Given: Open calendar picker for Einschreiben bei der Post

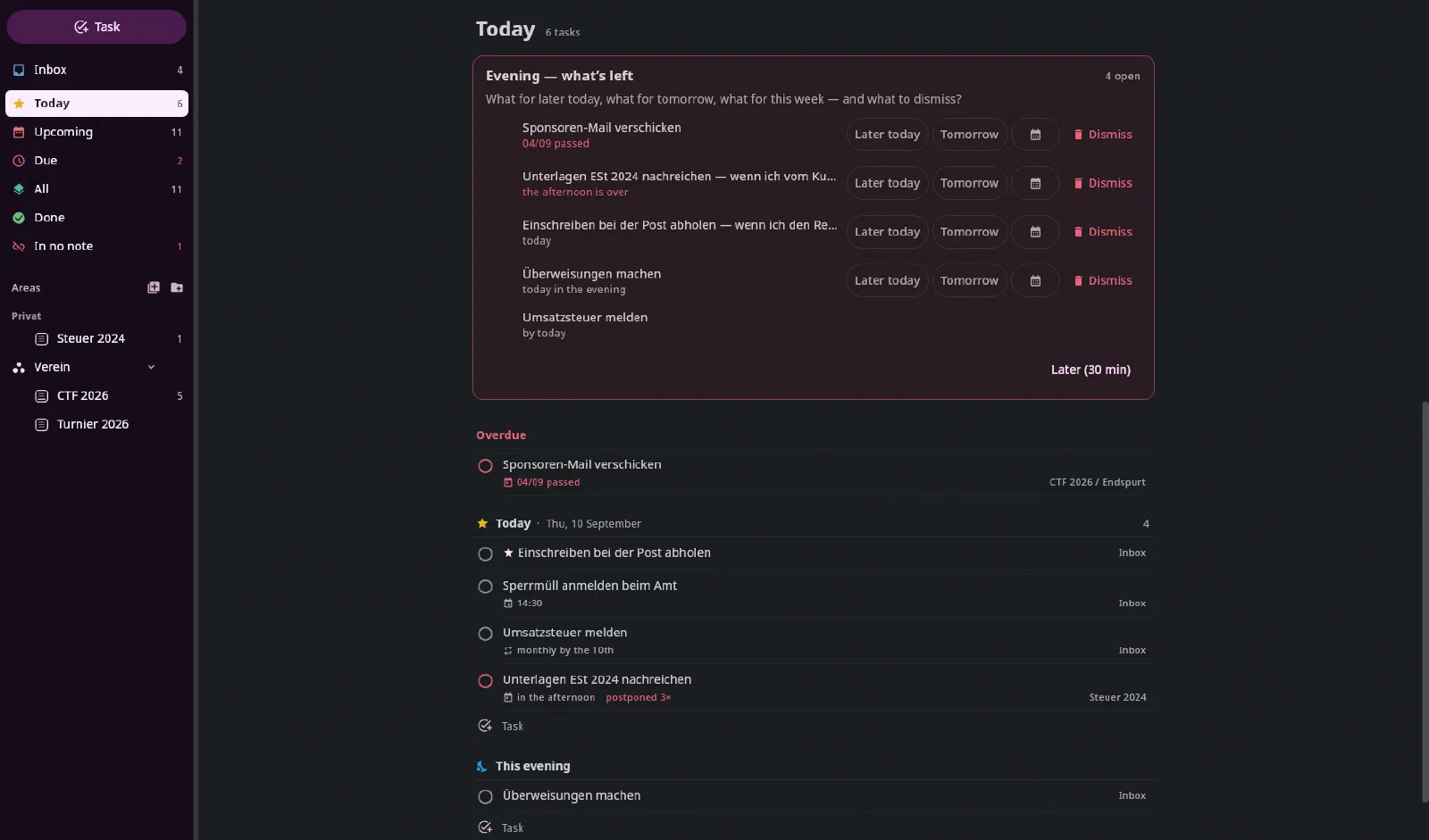Looking at the screenshot, I should 1035,232.
